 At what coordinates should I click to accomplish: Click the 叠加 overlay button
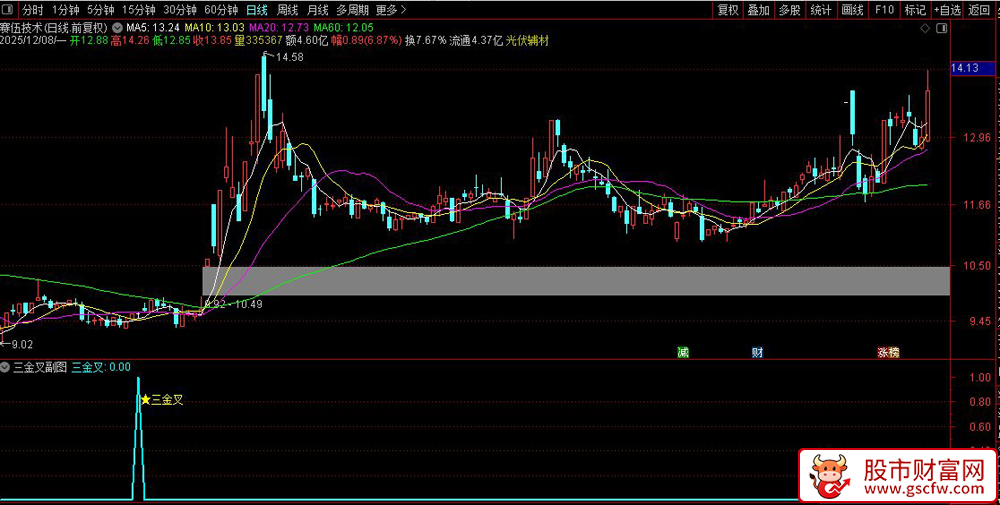tap(758, 10)
